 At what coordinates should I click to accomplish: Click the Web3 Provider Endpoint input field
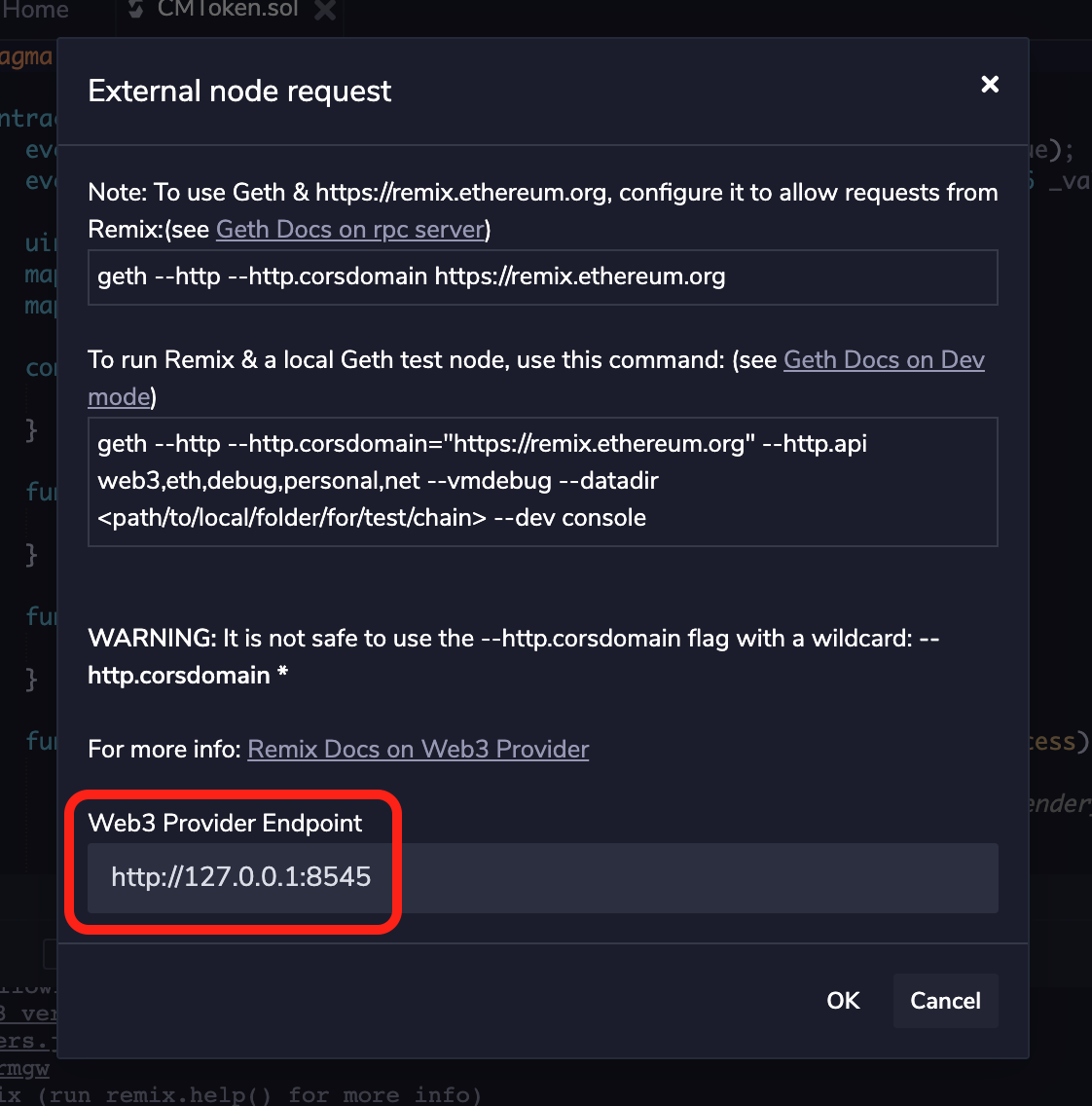tap(543, 877)
